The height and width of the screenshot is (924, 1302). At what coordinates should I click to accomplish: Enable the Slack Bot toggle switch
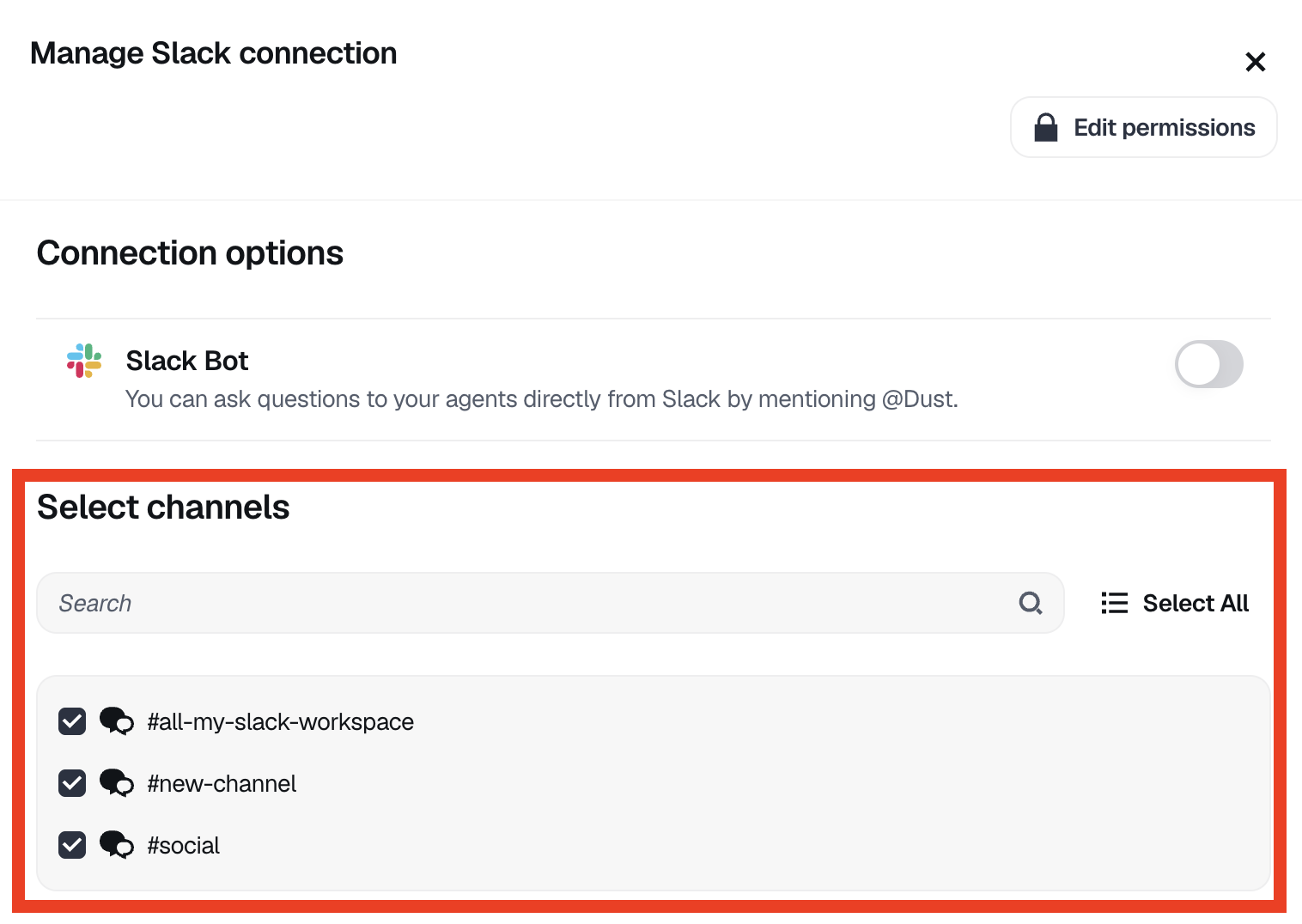point(1208,364)
